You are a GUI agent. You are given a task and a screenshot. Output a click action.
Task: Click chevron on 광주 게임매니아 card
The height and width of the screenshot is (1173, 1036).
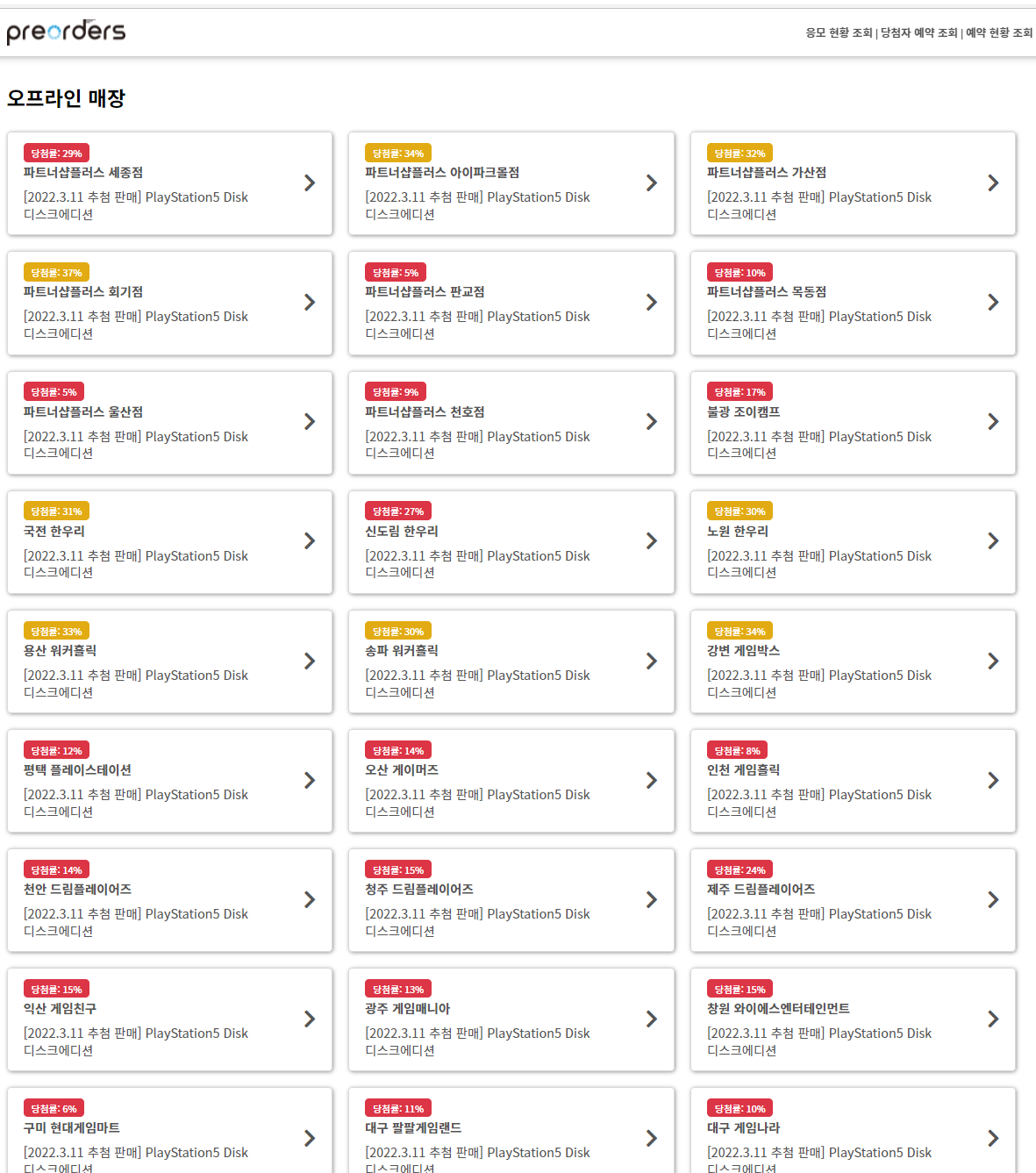[x=652, y=1019]
